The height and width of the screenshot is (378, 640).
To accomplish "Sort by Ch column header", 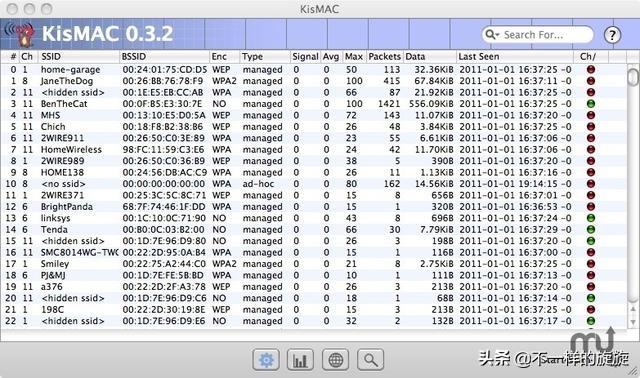I will click(27, 56).
